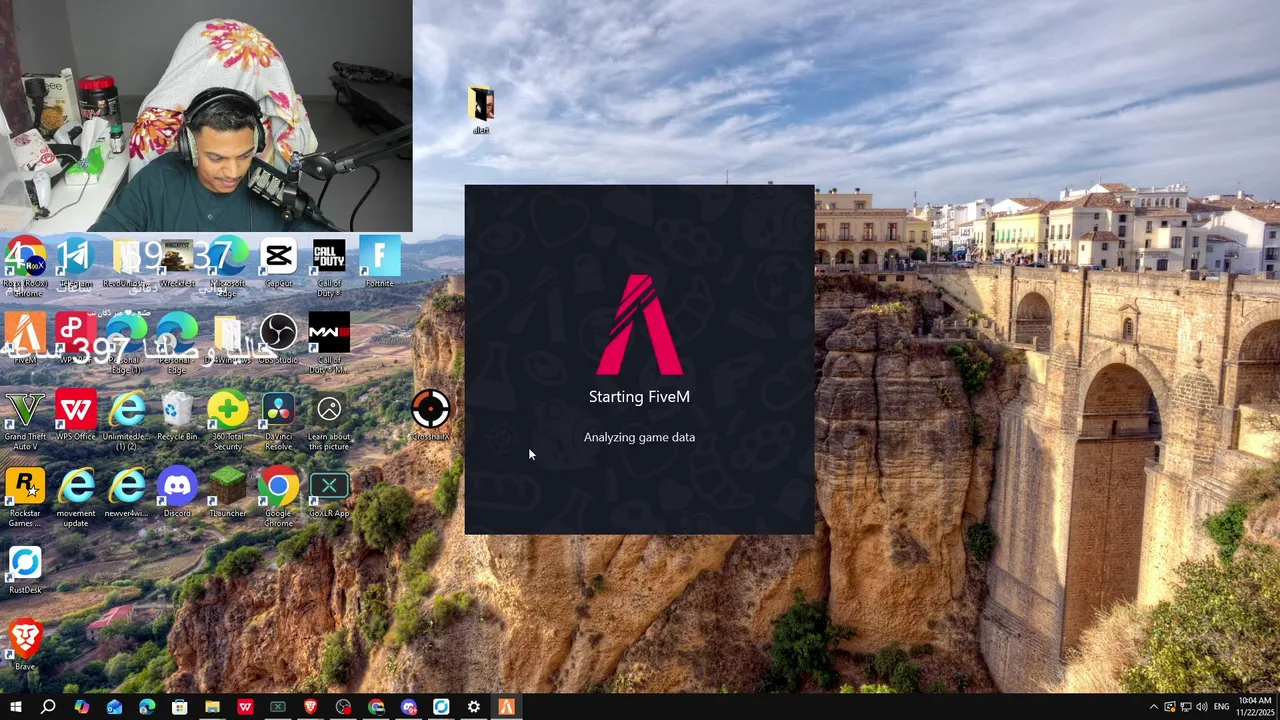Open the Microsoft Edge desktop shortcut
This screenshot has width=1280, height=720.
pyautogui.click(x=228, y=265)
